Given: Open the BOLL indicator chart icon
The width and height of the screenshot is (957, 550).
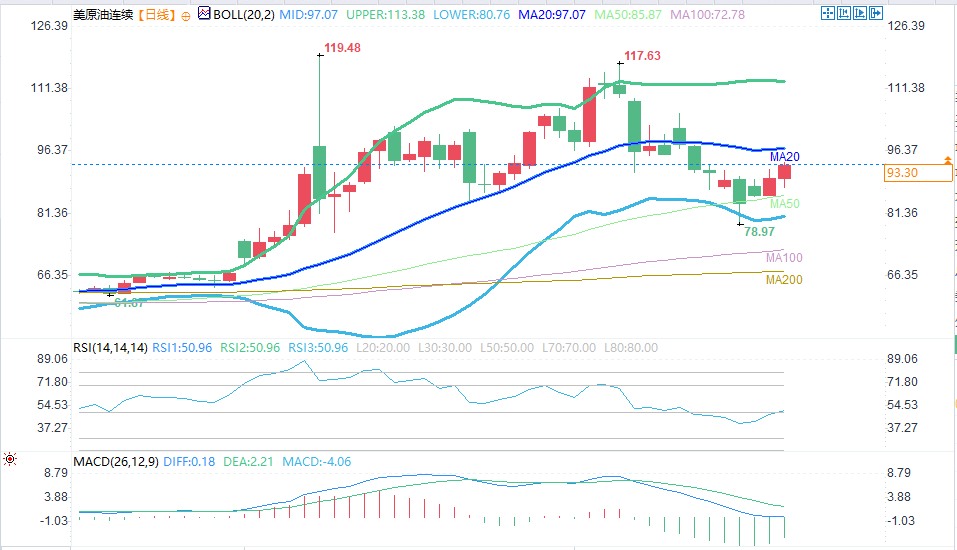Looking at the screenshot, I should click(204, 13).
